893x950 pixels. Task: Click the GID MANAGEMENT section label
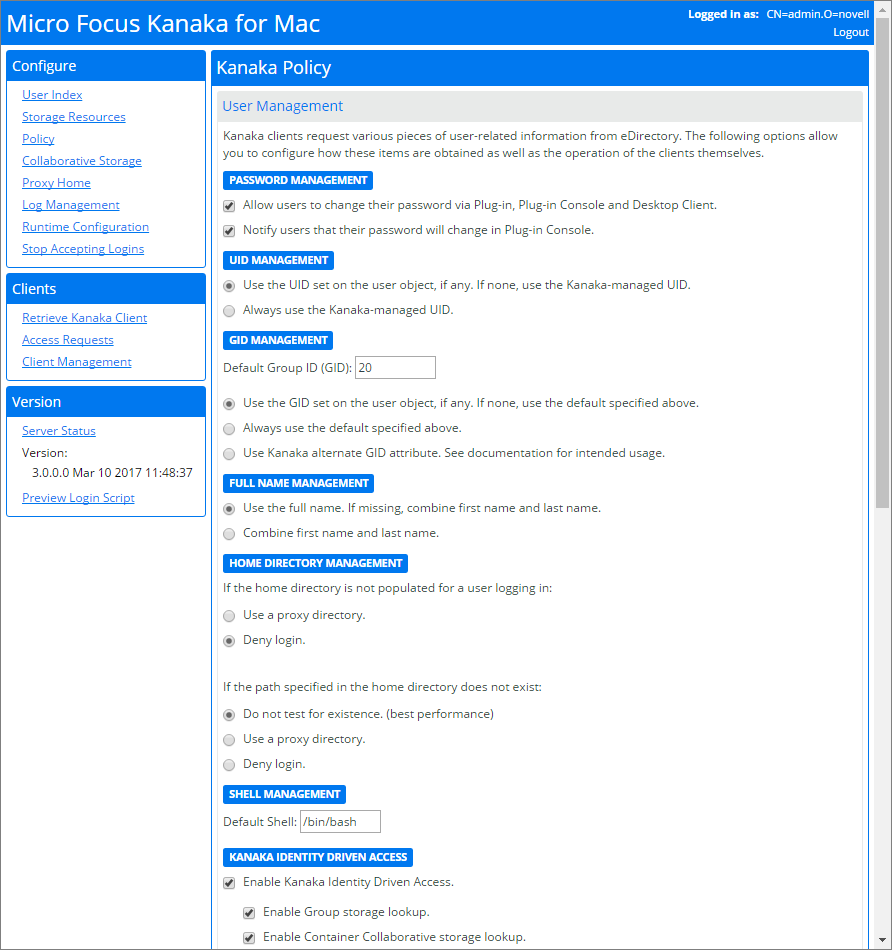click(x=278, y=340)
